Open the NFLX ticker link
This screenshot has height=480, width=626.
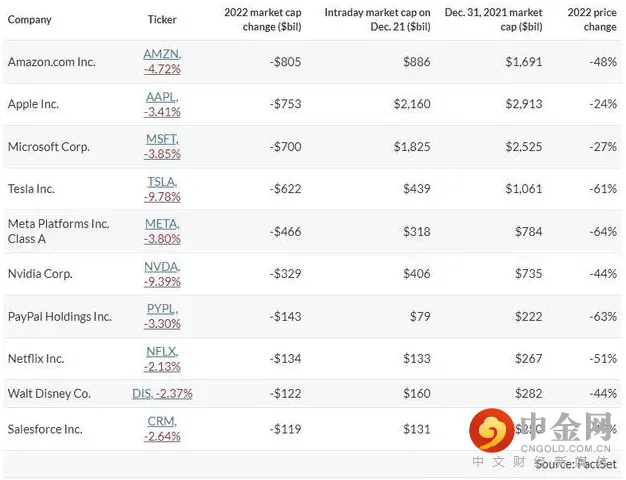(161, 351)
